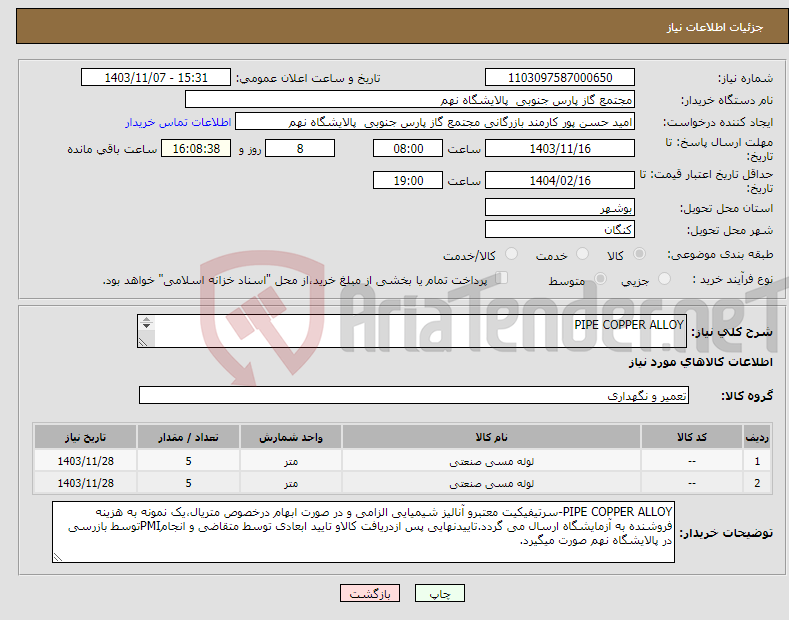Click the price validity time 19:00
Image resolution: width=789 pixels, height=620 pixels.
click(x=408, y=180)
